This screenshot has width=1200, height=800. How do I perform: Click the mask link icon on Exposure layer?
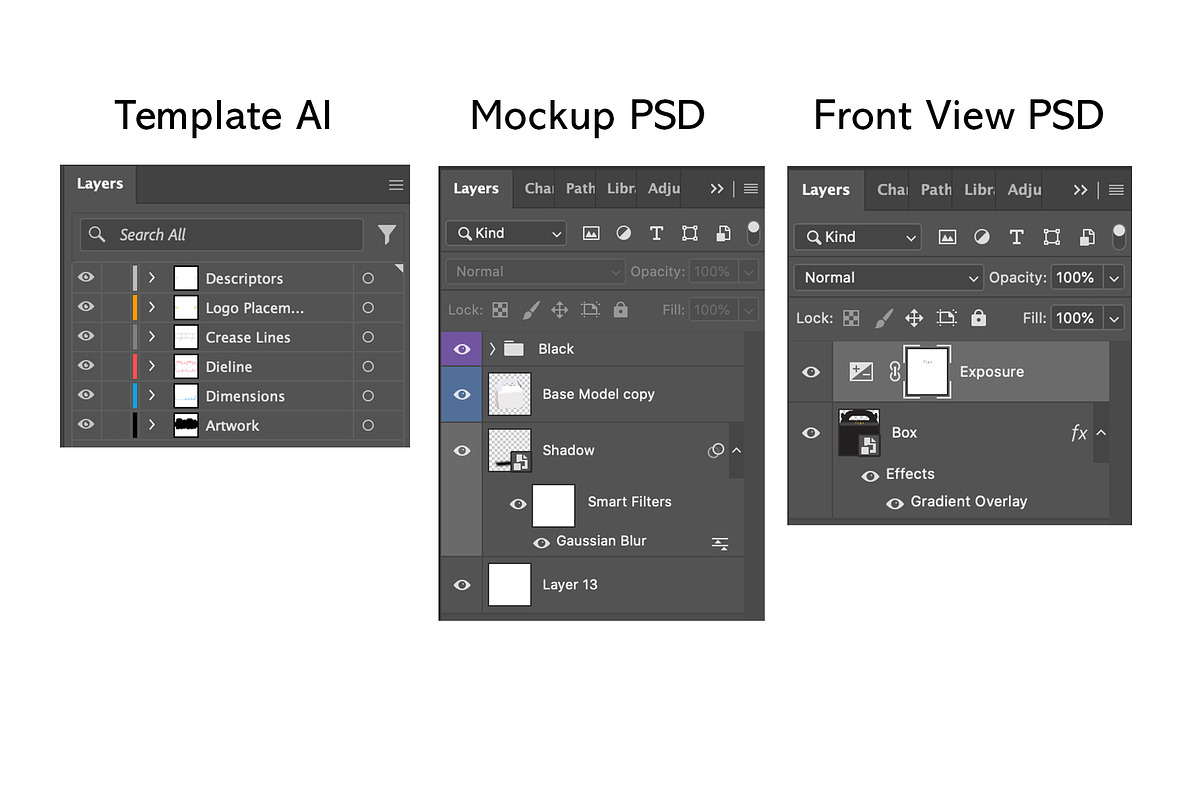(895, 372)
